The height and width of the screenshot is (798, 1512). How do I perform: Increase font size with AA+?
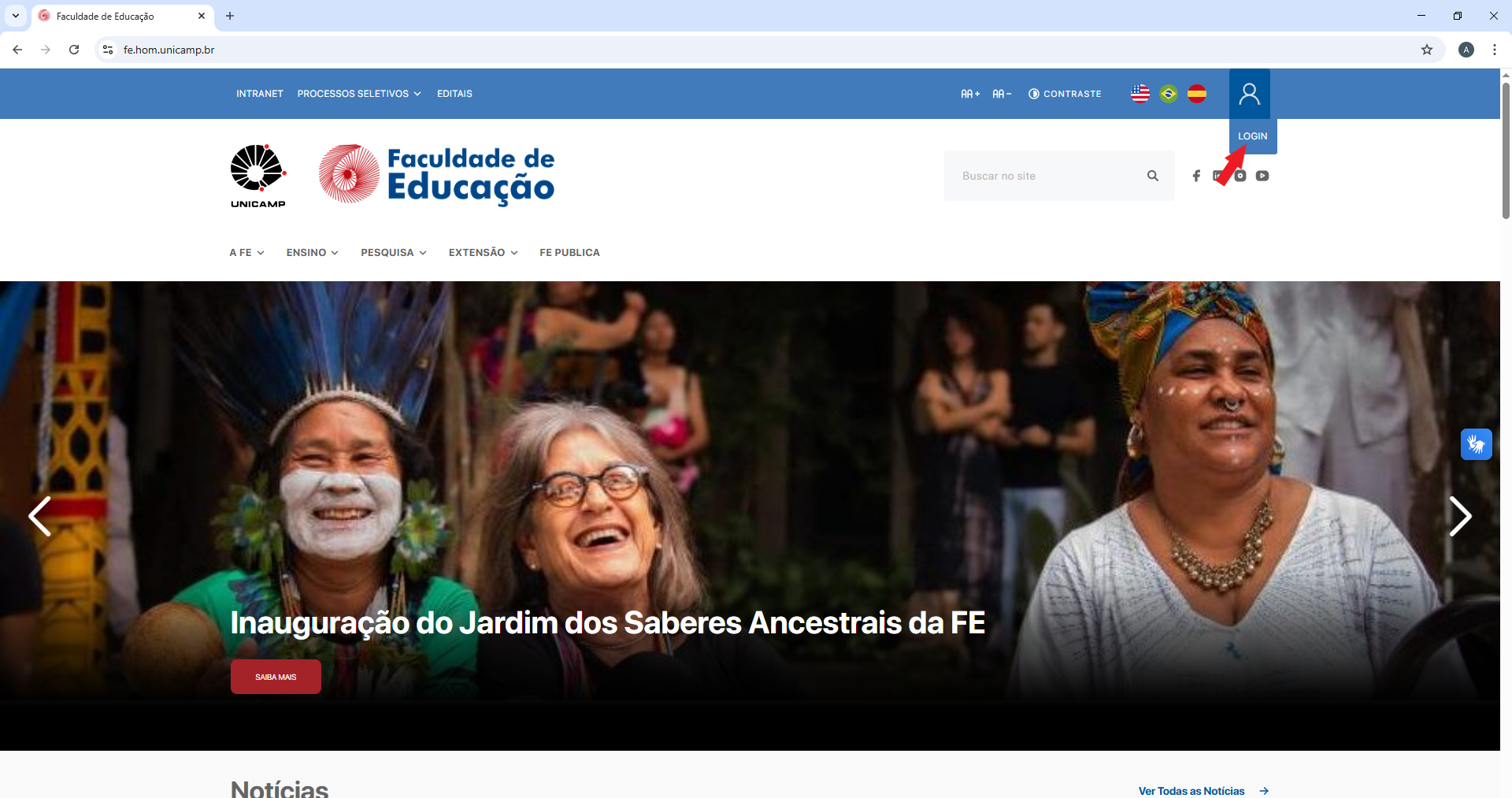(970, 94)
